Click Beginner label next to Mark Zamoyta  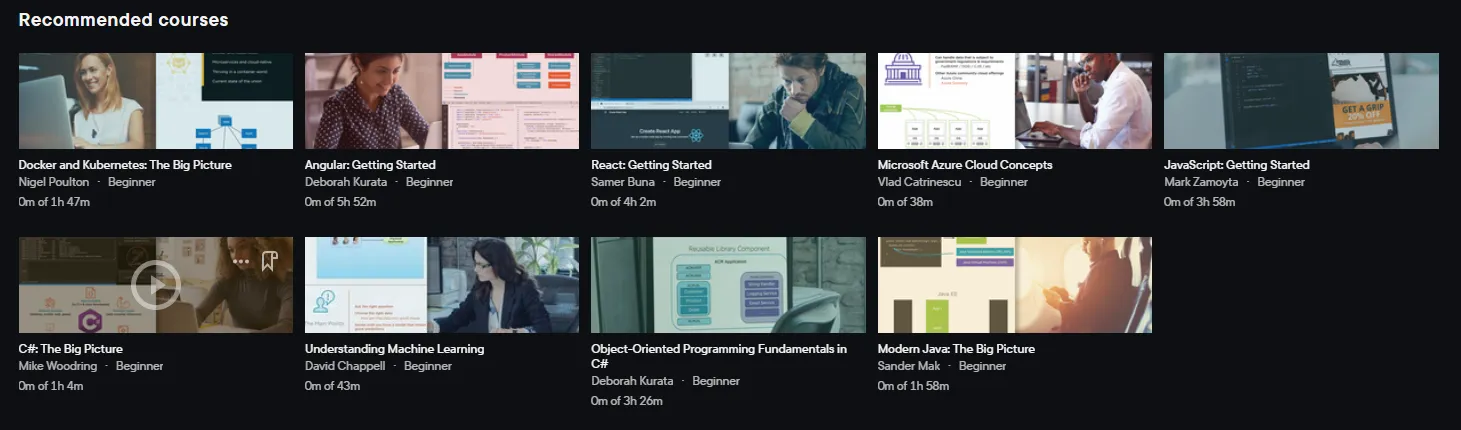pos(1281,182)
